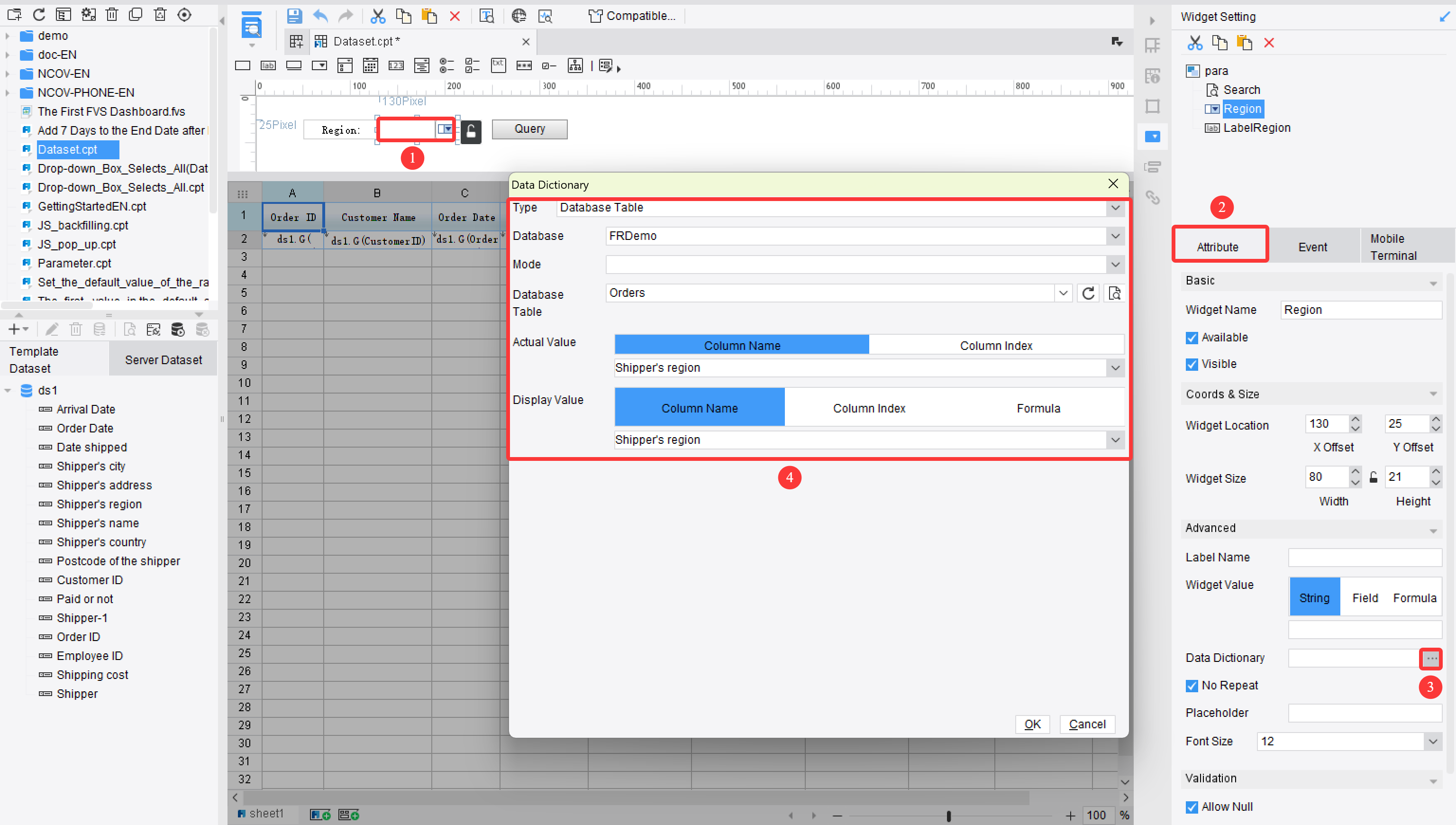Click the Widget Name input field

click(x=1361, y=310)
